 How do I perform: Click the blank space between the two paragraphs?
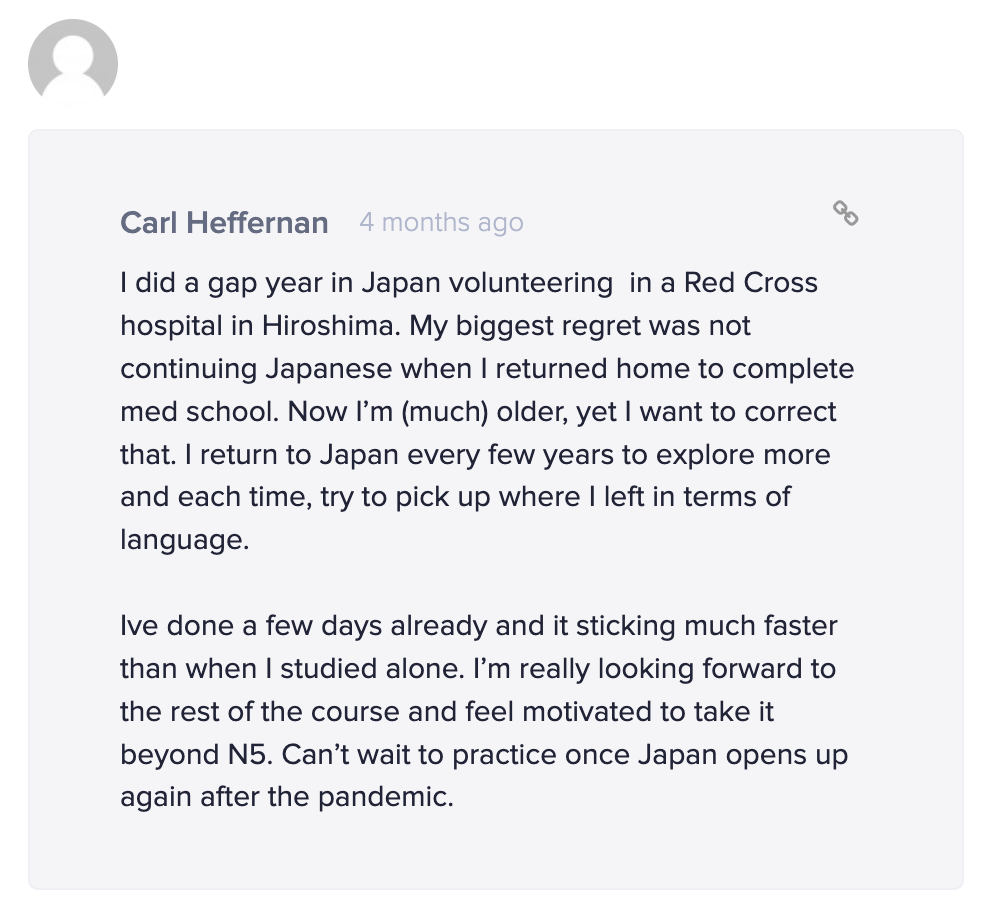(x=487, y=583)
